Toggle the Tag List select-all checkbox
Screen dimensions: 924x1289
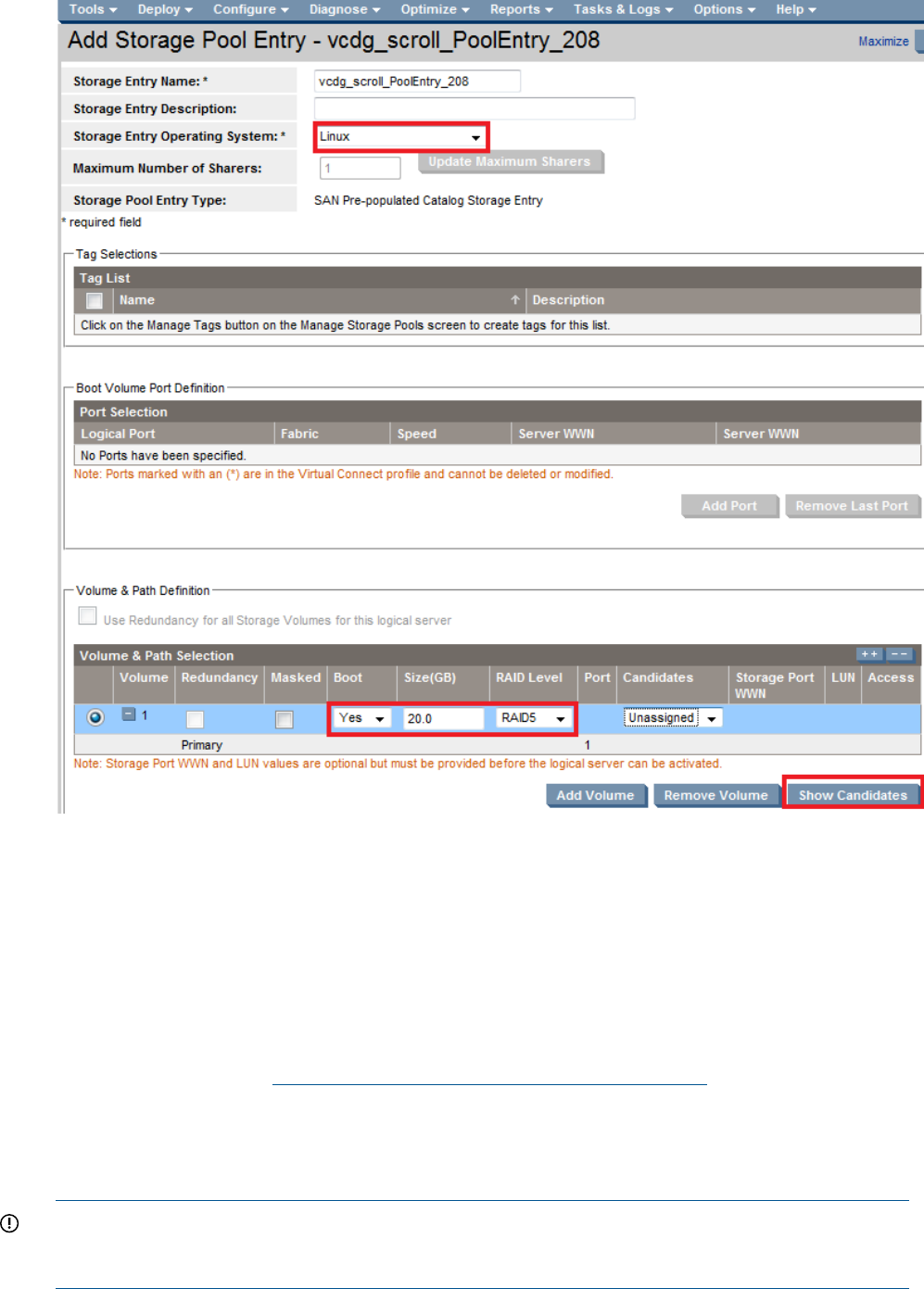point(95,300)
